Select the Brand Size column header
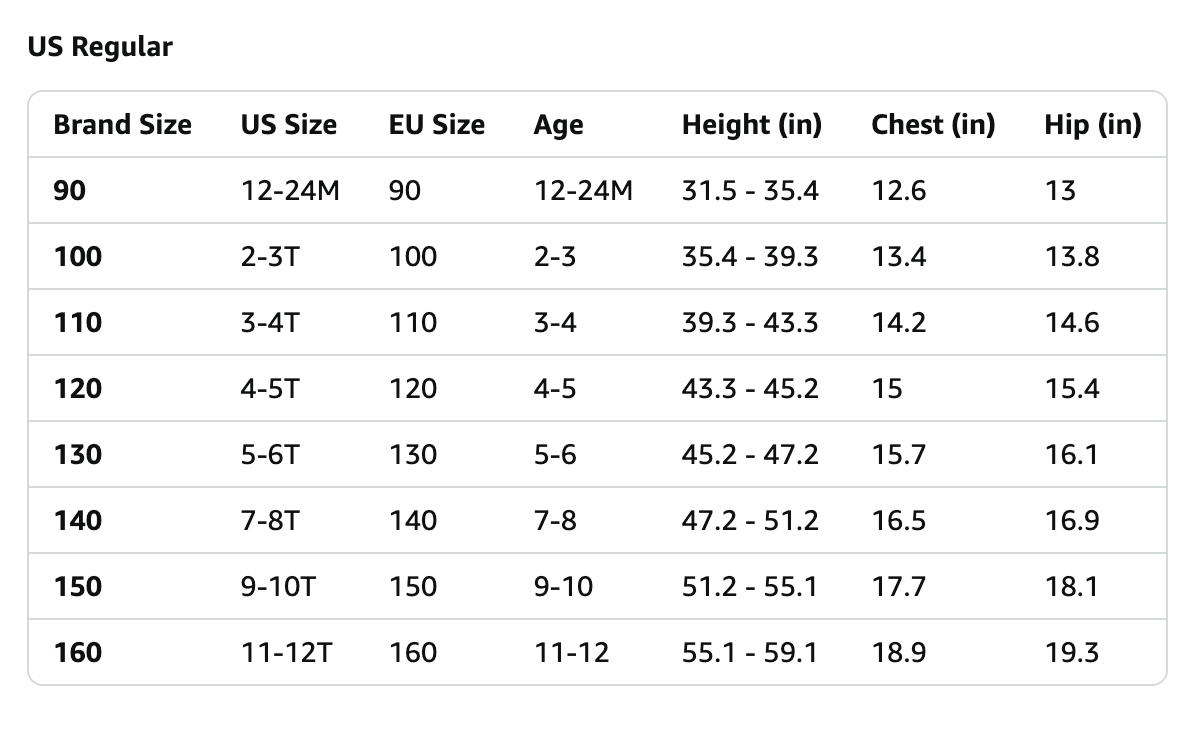The image size is (1186, 732). (x=123, y=125)
